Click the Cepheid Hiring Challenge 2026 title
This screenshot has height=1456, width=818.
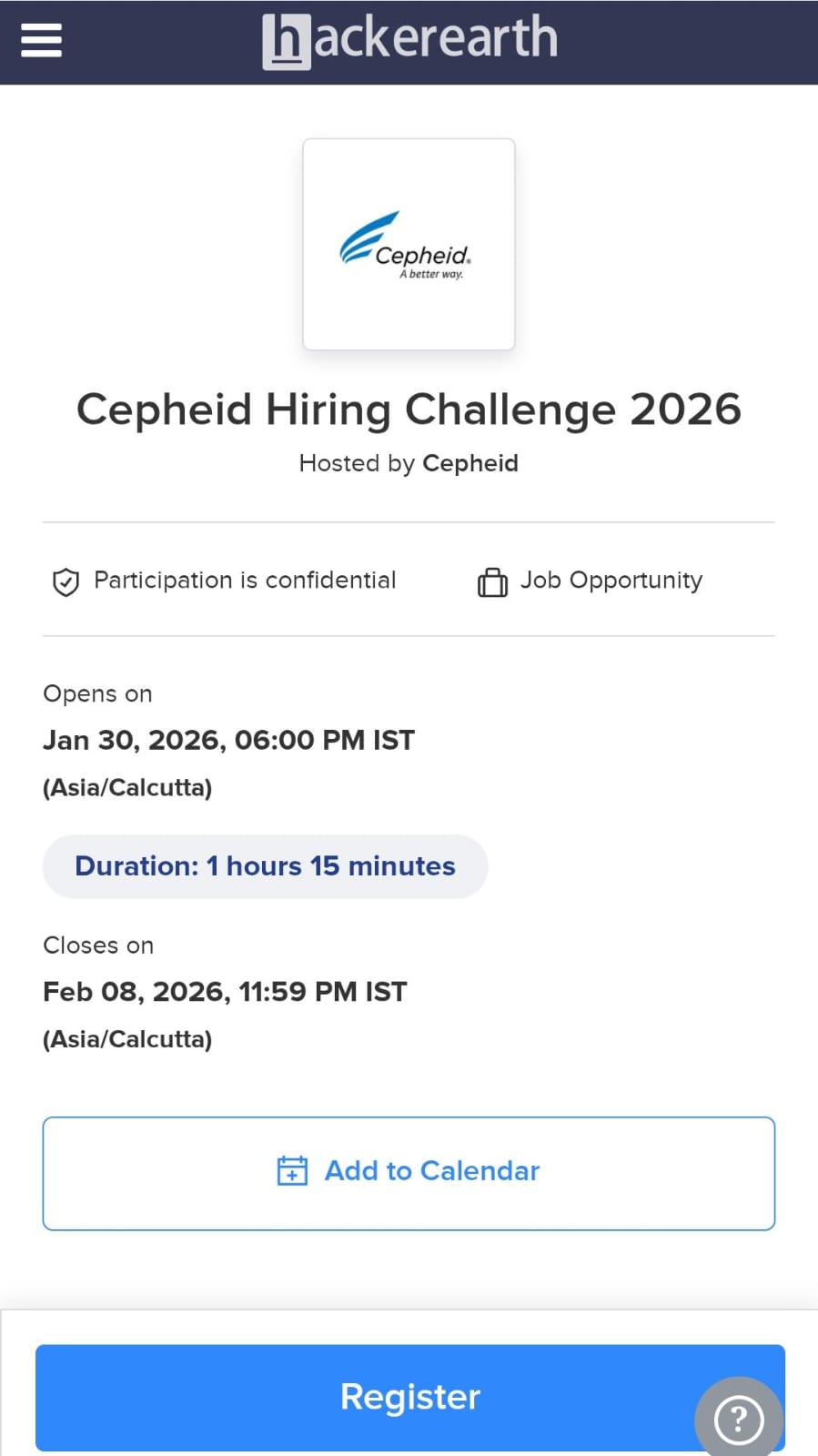pyautogui.click(x=409, y=409)
